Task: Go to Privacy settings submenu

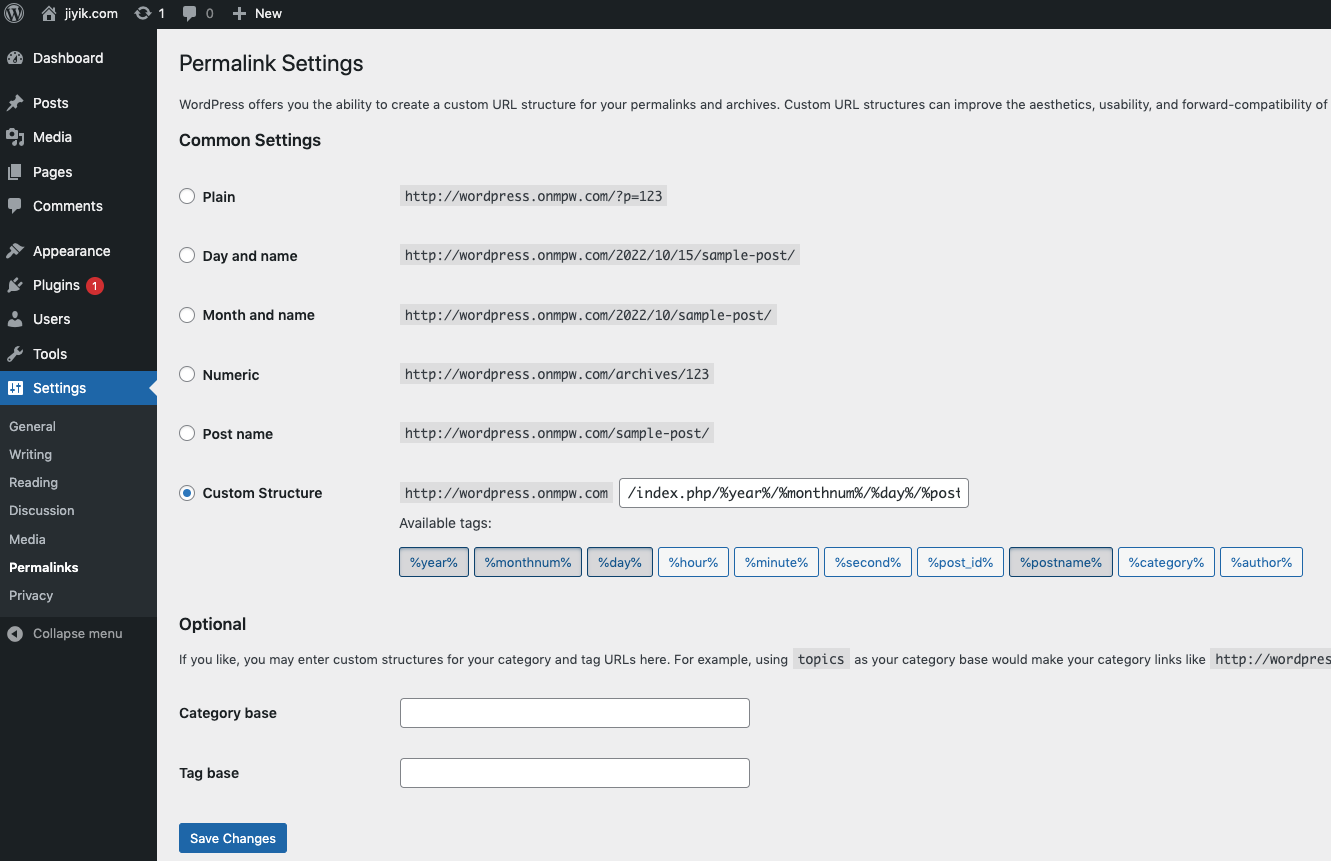Action: click(31, 595)
